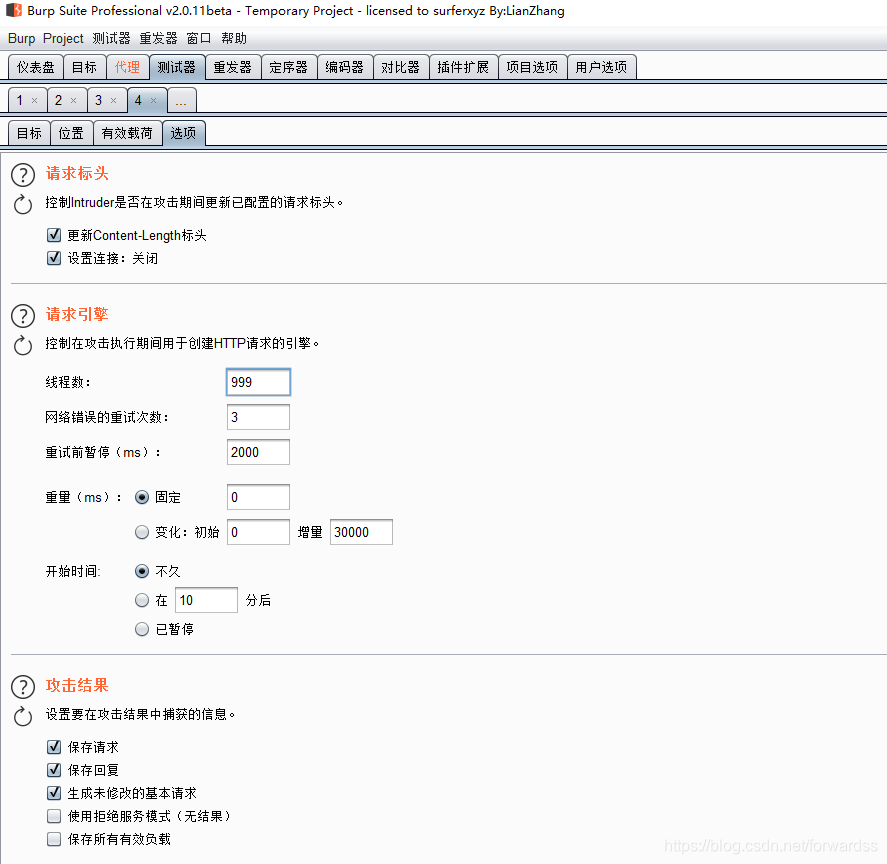Close Intruder attack tab 3

[114, 100]
